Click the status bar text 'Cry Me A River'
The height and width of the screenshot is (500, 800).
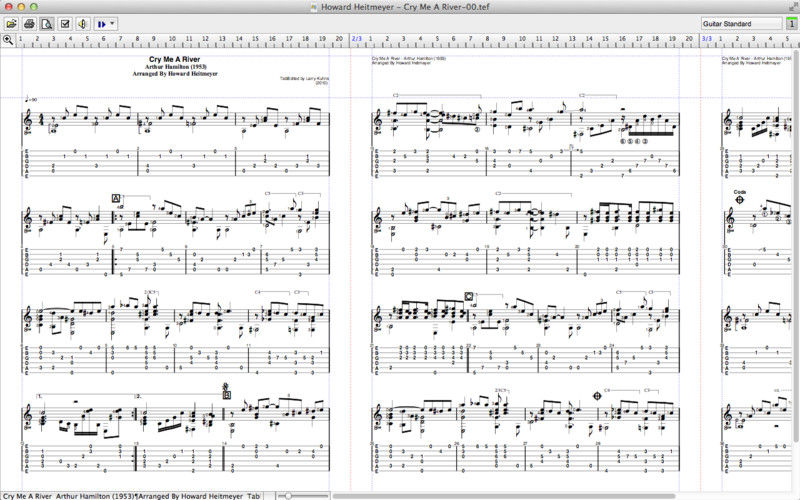tap(27, 496)
